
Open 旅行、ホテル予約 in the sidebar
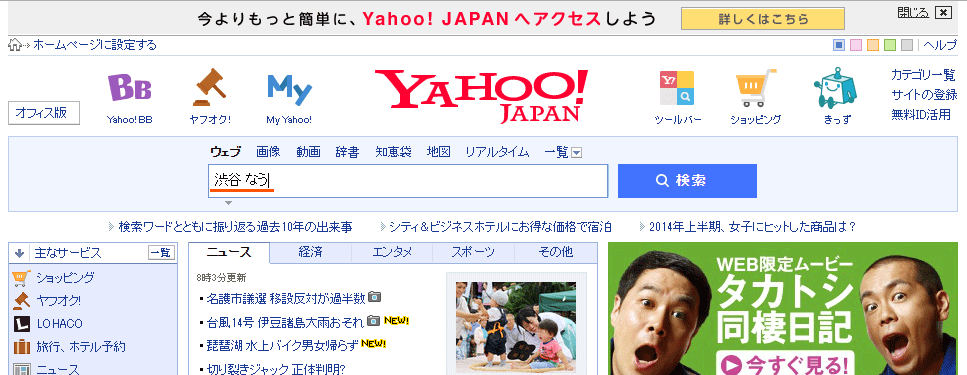coord(81,347)
